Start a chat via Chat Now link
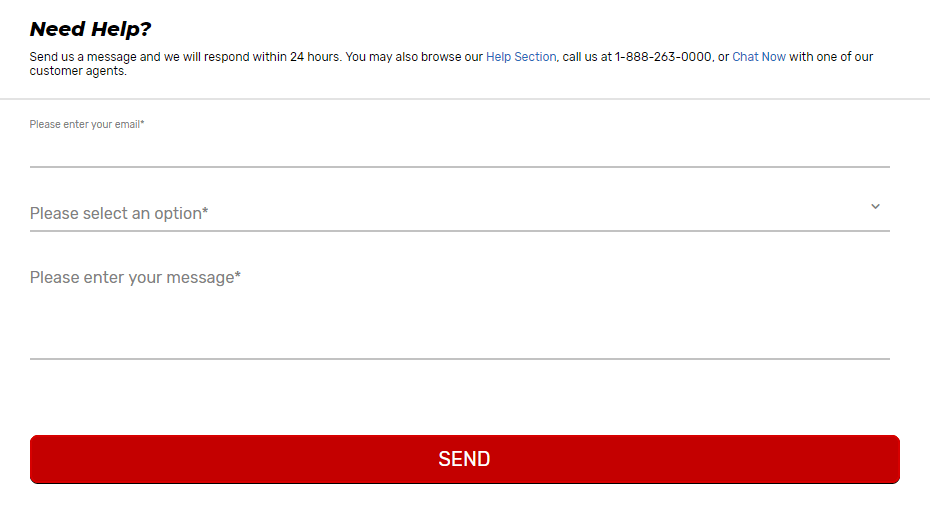 click(x=759, y=57)
